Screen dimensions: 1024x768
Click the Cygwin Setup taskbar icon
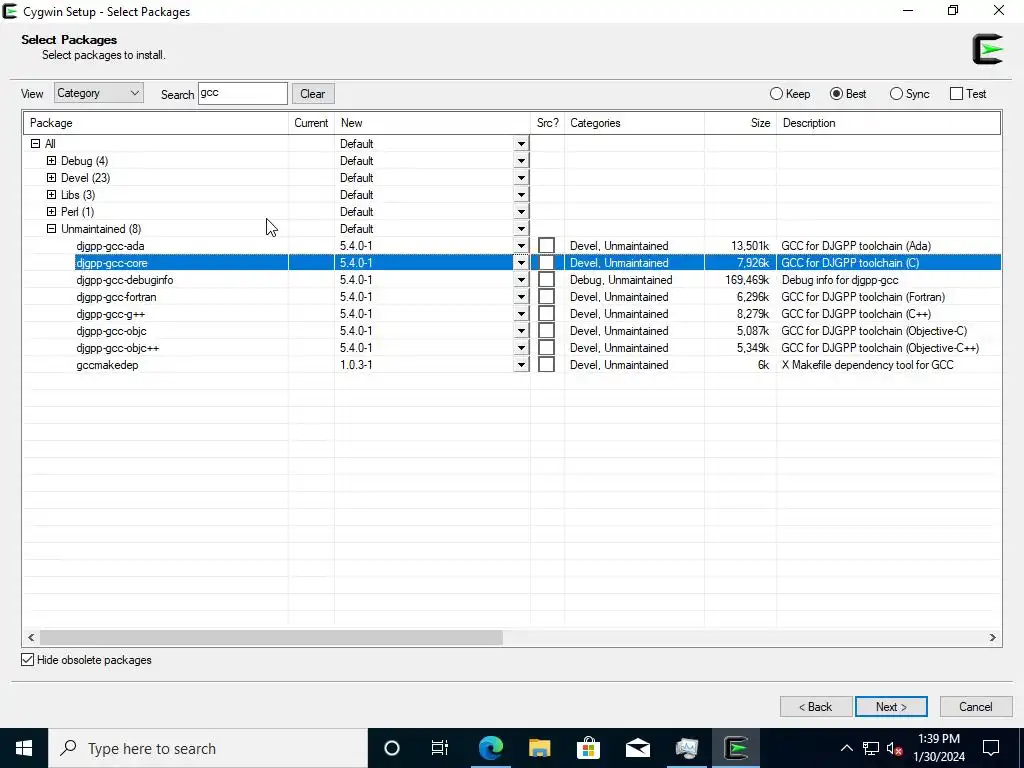pyautogui.click(x=736, y=748)
